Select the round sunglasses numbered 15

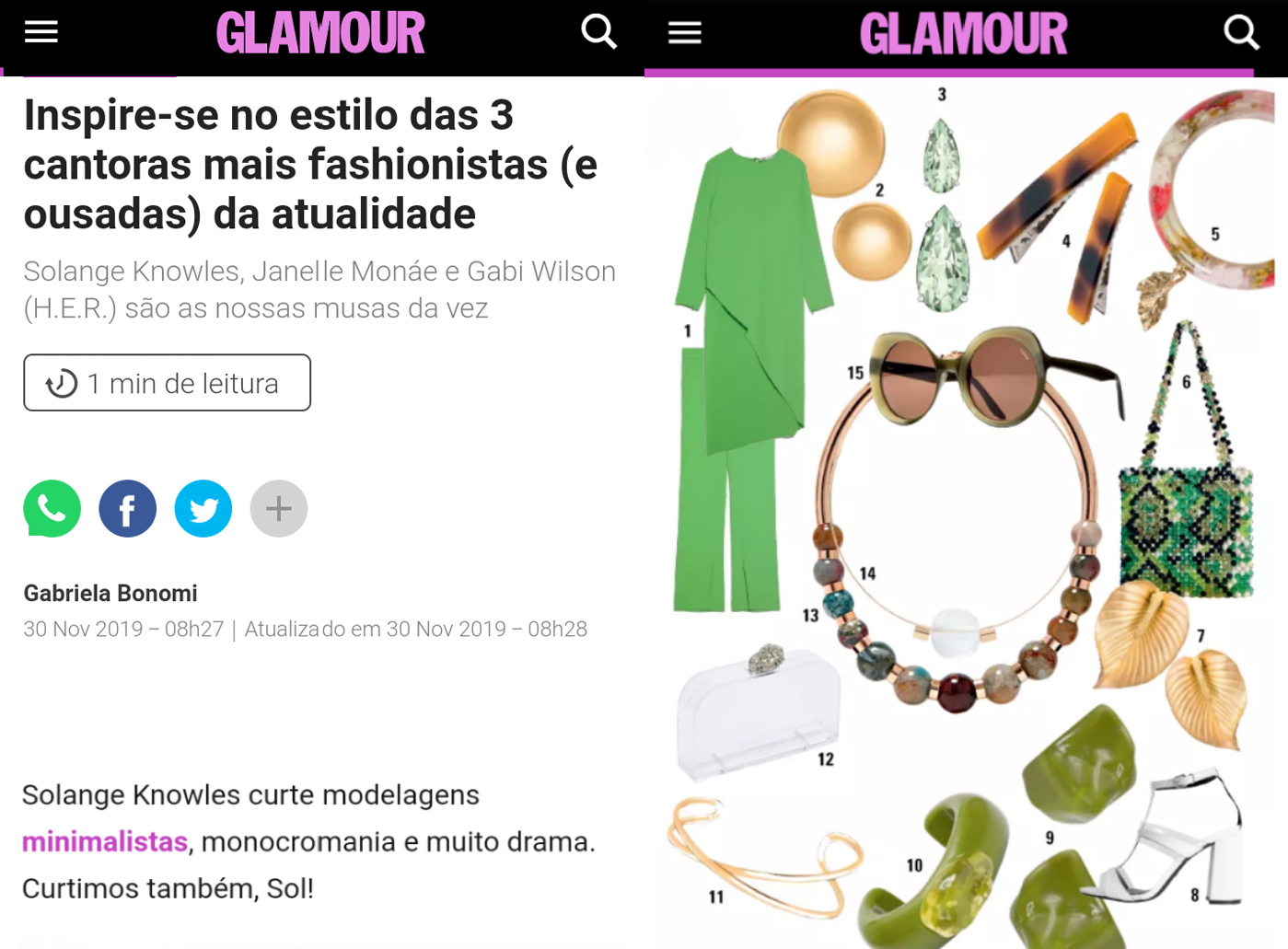point(994,376)
